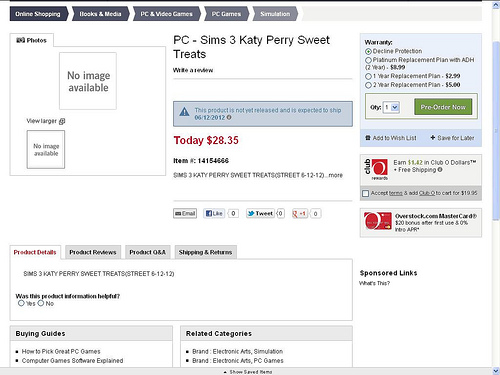Screen dimensions: 500x375
Task: Click the Email share icon button
Action: [185, 213]
